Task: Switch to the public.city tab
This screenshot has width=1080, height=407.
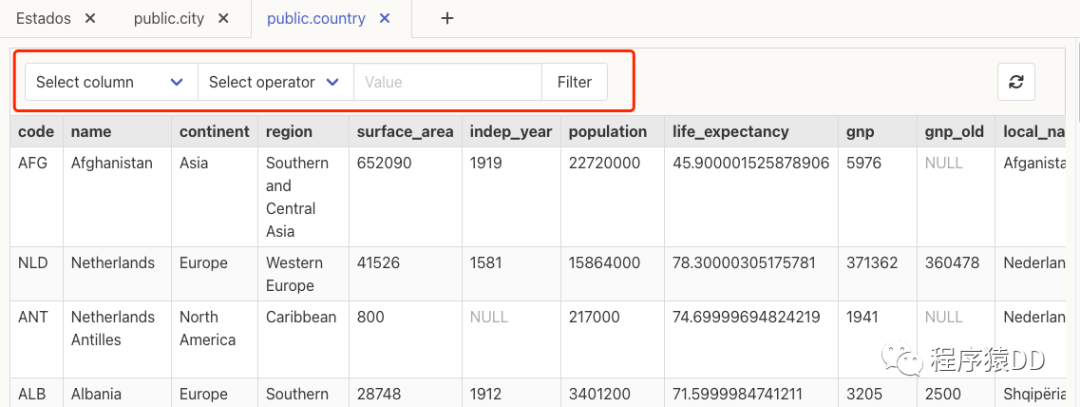Action: point(168,18)
